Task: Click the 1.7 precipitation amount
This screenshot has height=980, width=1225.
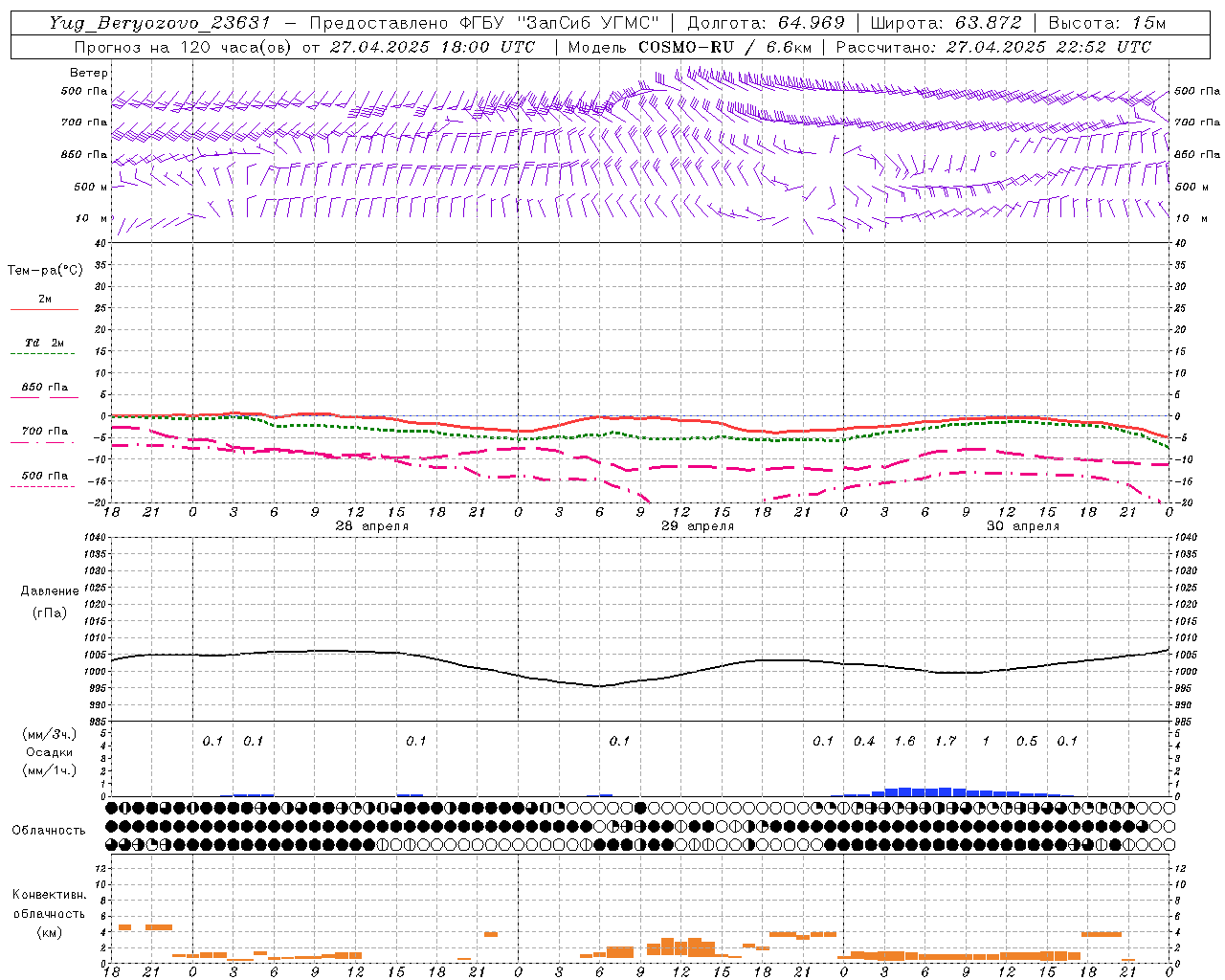Action: (946, 741)
